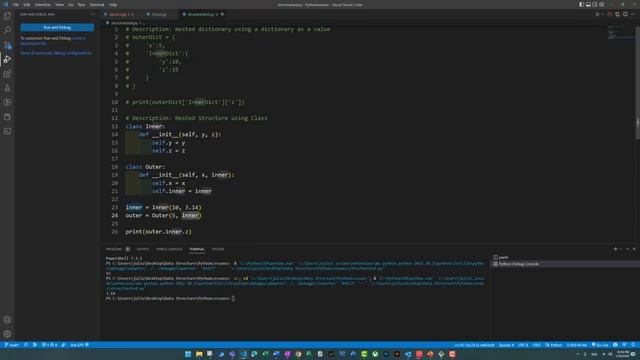Viewport: 640px width, 360px height.
Task: Click the create a launch.json file link
Action: point(53,40)
